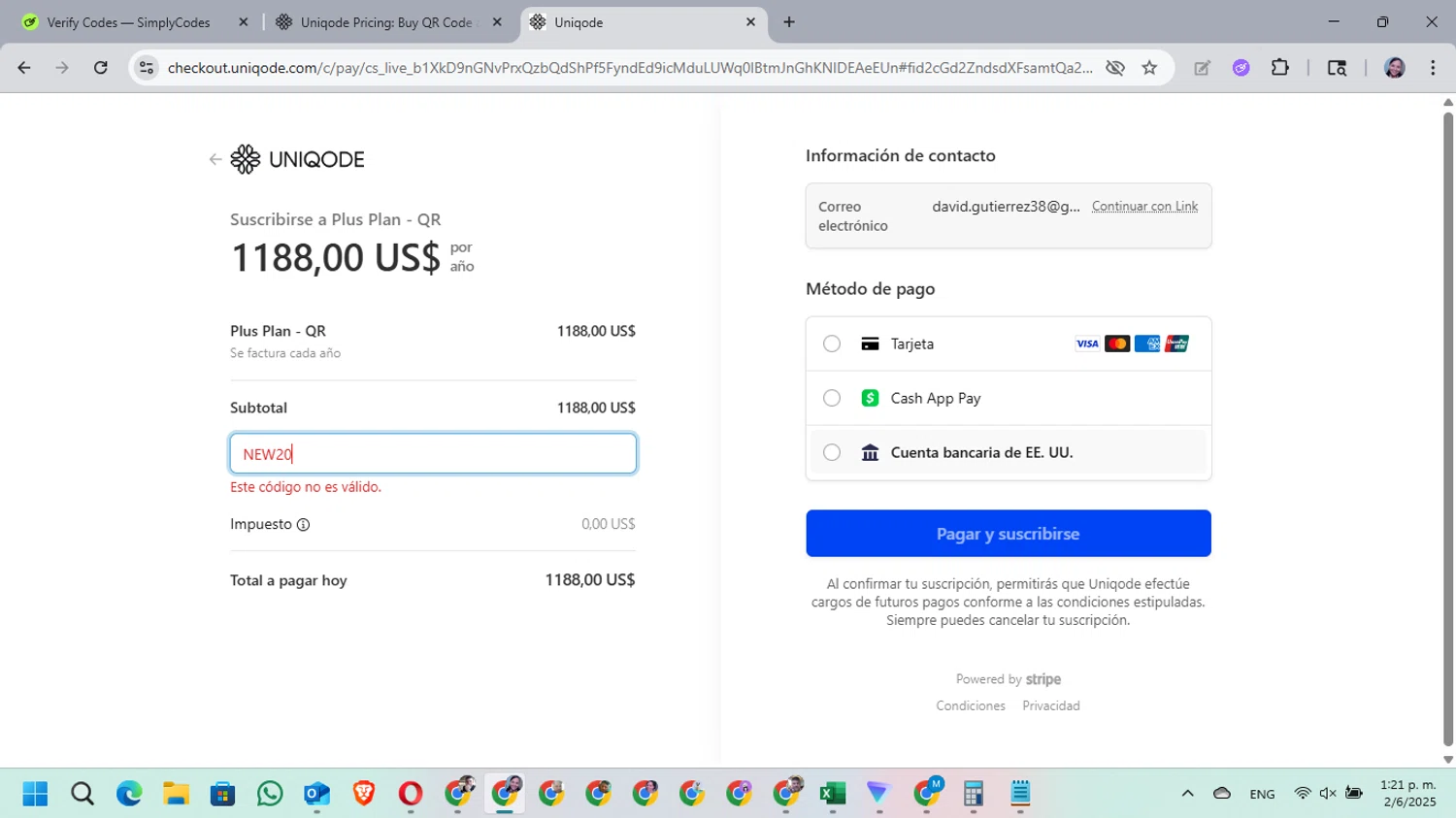Open File Explorer from taskbar
The image size is (1456, 818).
(176, 794)
